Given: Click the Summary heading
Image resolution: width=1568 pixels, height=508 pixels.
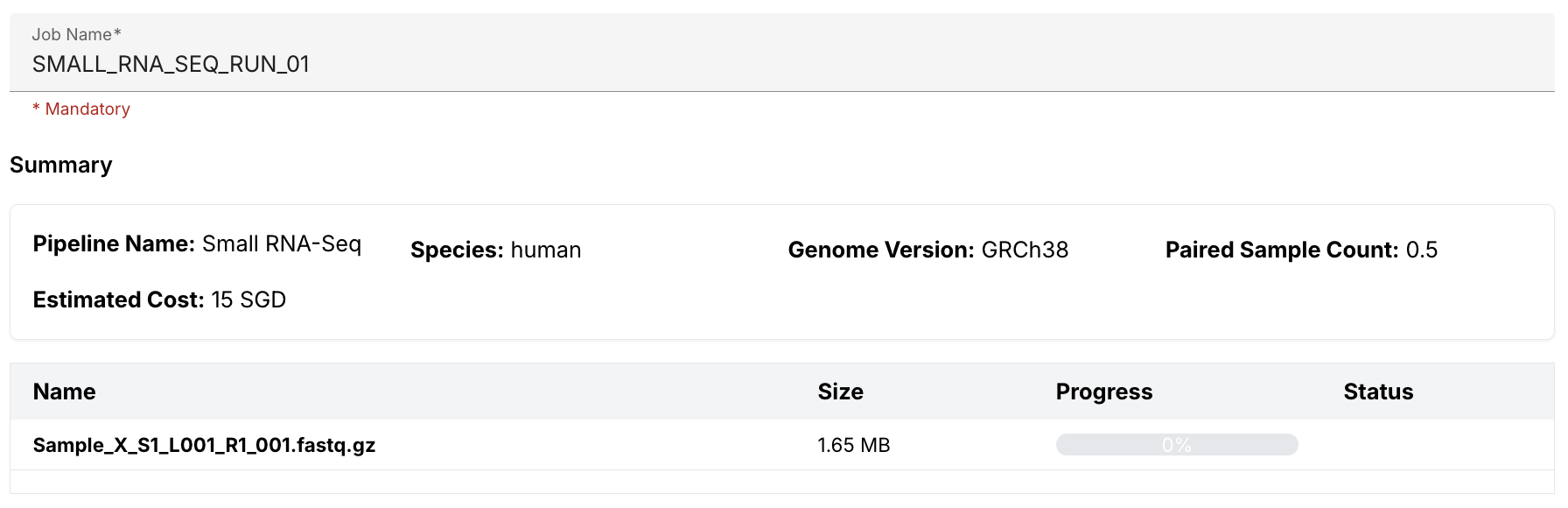Looking at the screenshot, I should point(61,166).
